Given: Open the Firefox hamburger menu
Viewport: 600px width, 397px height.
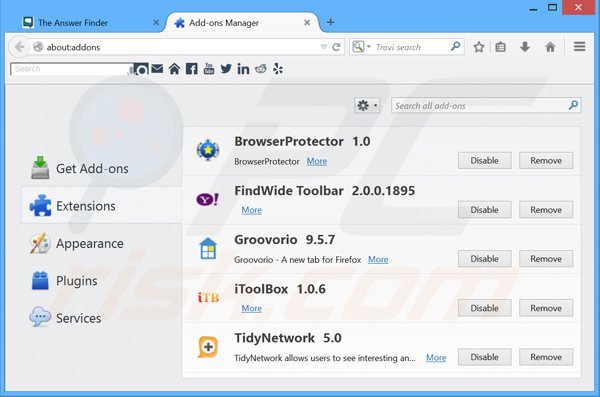Looking at the screenshot, I should tap(579, 47).
